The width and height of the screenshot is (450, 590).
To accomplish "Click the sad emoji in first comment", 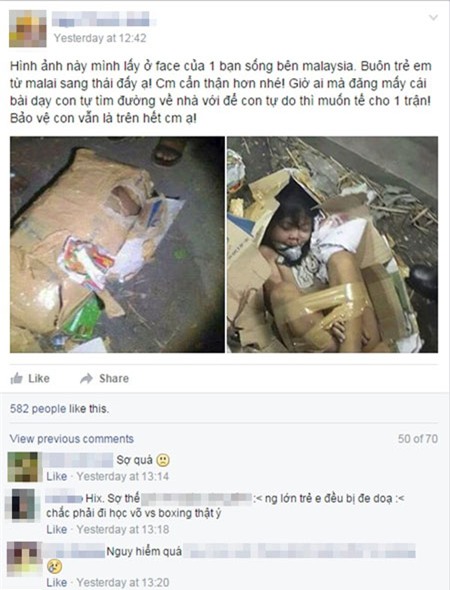I will (163, 460).
